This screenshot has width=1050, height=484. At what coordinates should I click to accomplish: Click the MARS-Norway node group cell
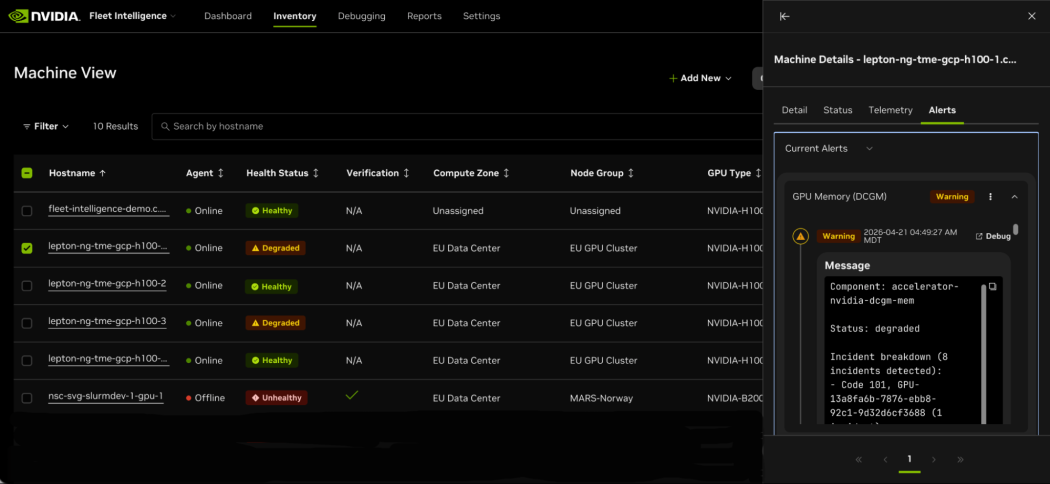coord(603,398)
